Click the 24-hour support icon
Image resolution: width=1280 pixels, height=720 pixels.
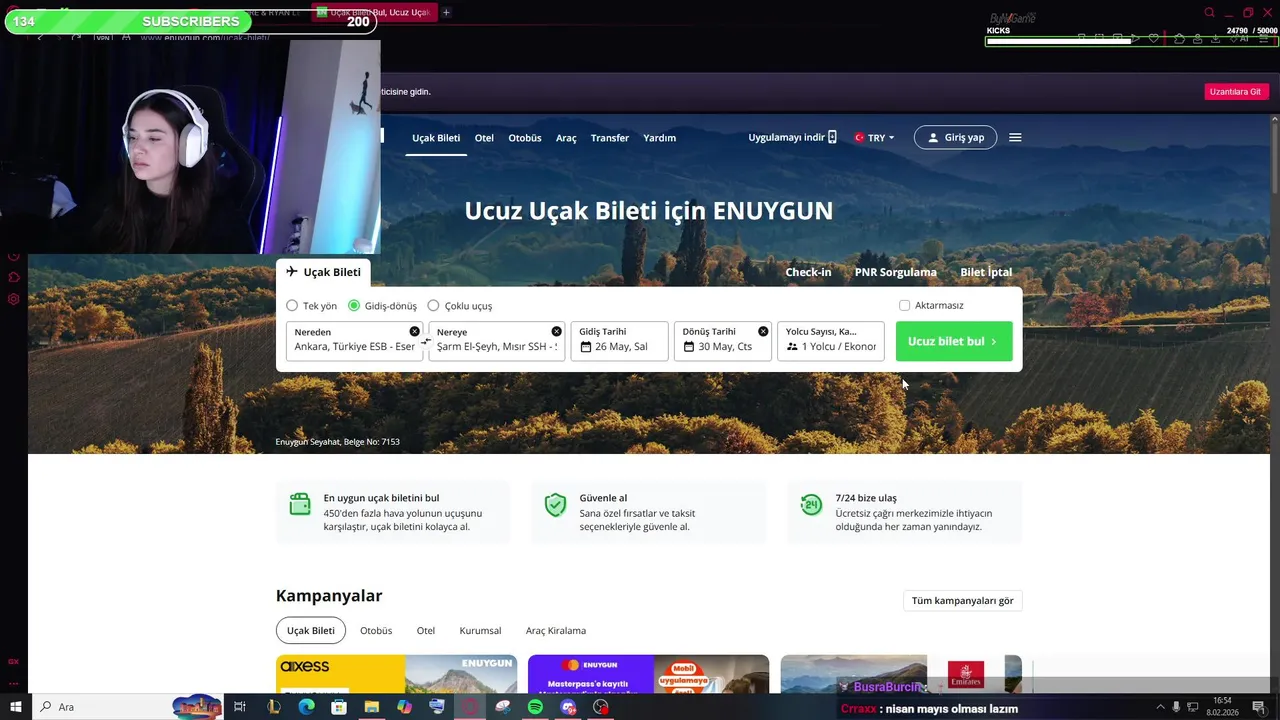pyautogui.click(x=811, y=504)
